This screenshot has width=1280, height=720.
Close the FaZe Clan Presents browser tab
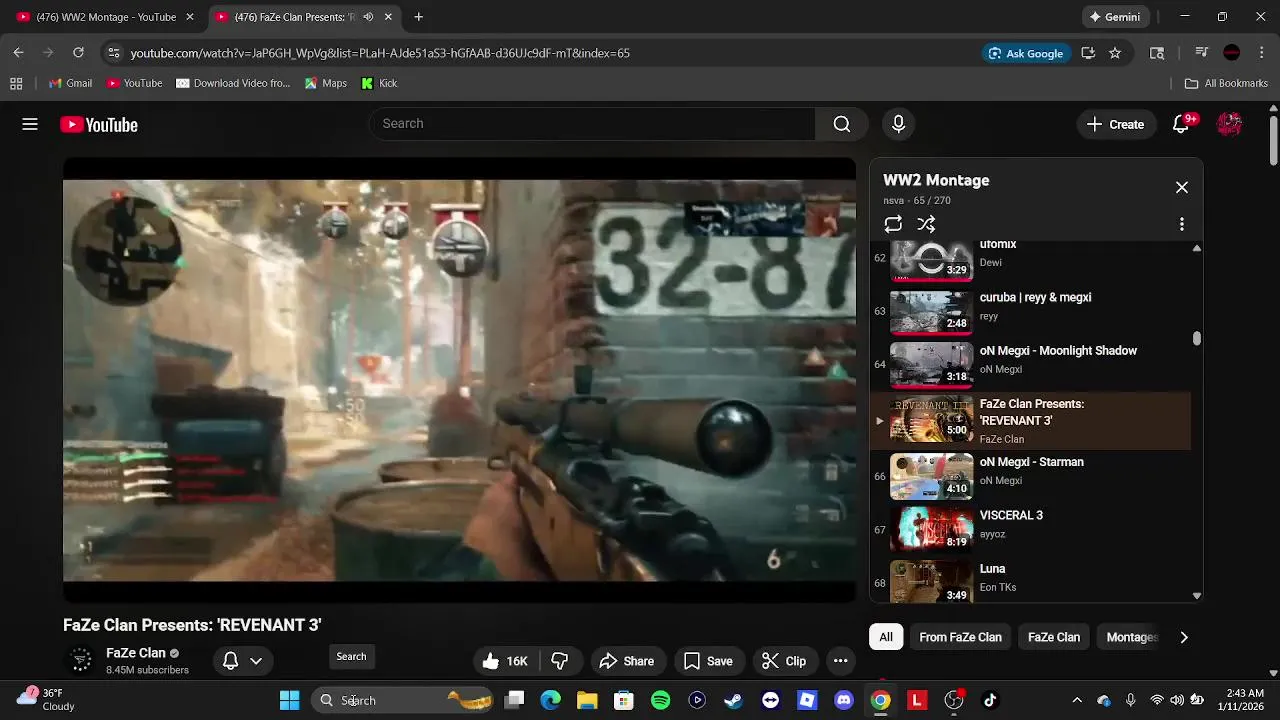(388, 17)
